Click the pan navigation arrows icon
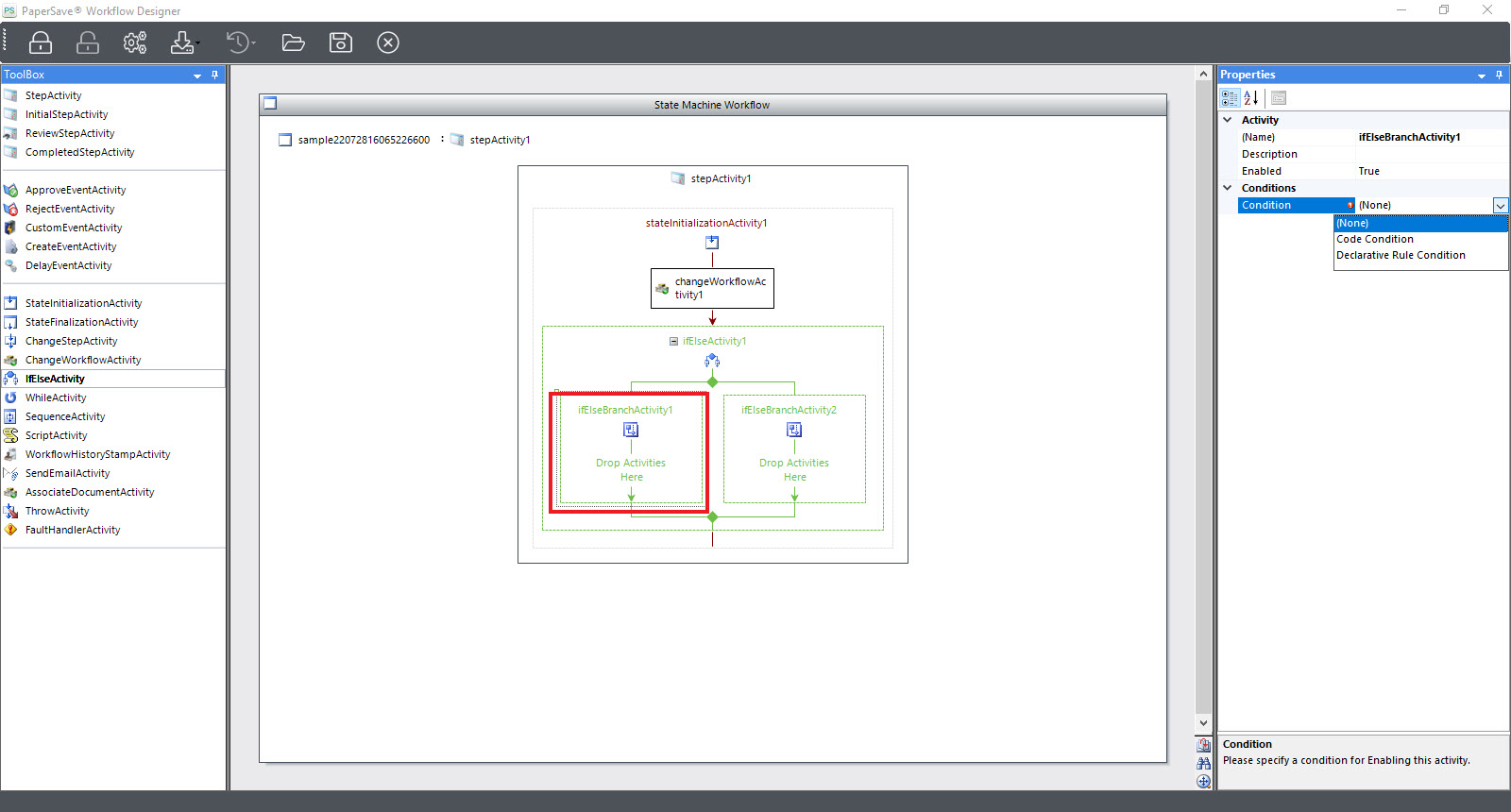1511x812 pixels. [1203, 781]
